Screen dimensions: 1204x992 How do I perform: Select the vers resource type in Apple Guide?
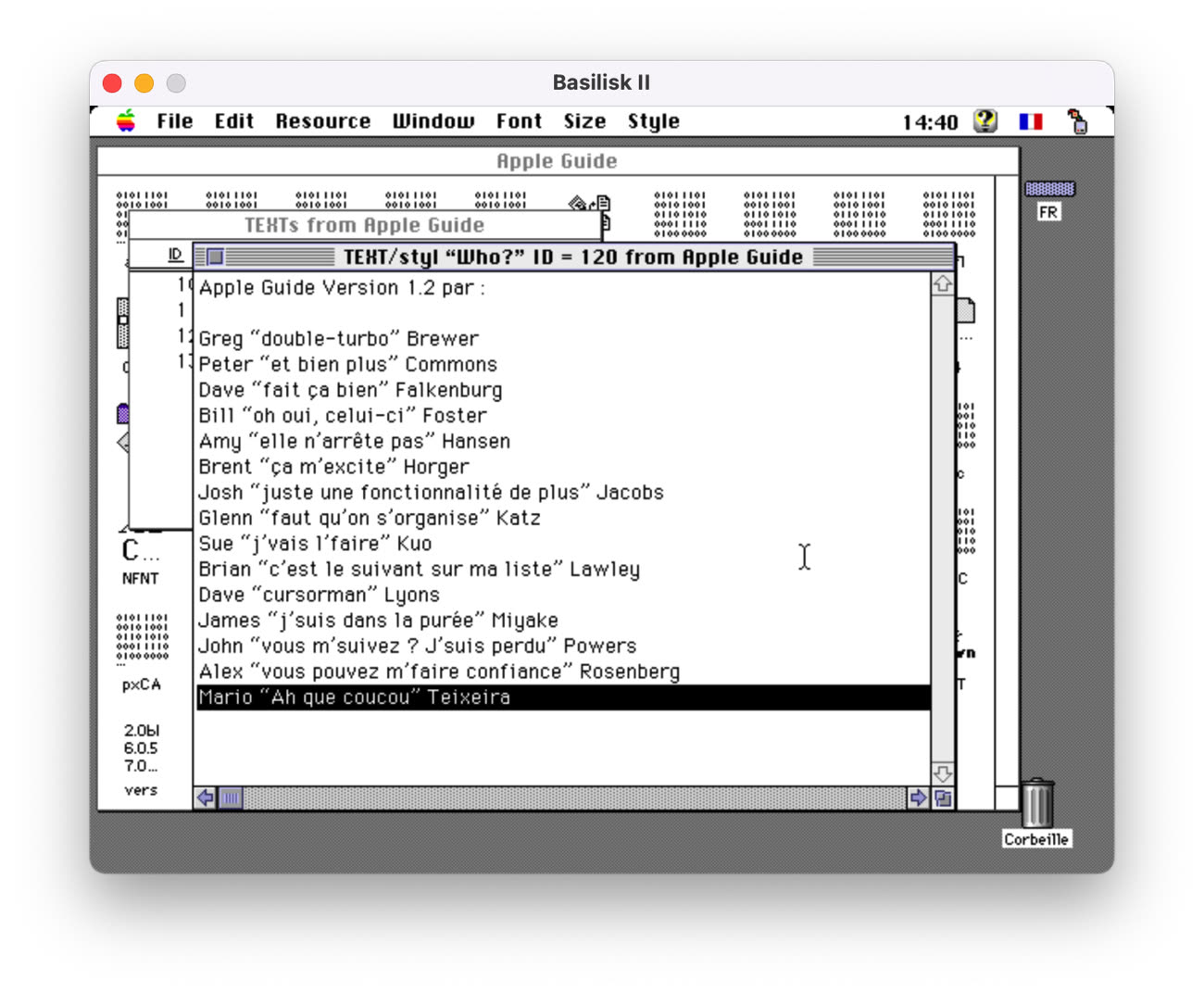point(141,760)
